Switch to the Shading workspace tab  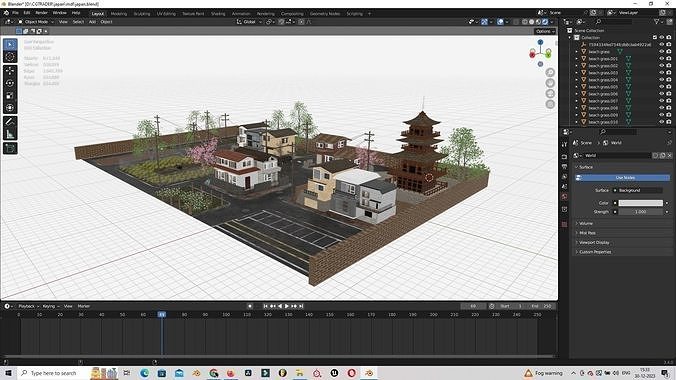click(x=218, y=14)
